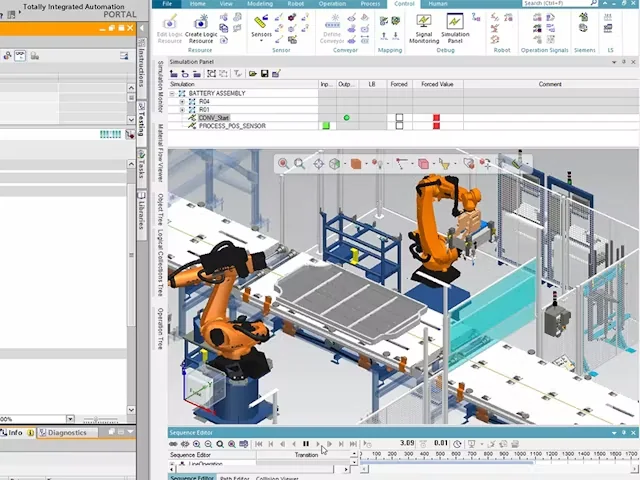Image resolution: width=640 pixels, height=480 pixels.
Task: Click the zoom out icon in Sequence Editor toolbar
Action: [x=208, y=444]
